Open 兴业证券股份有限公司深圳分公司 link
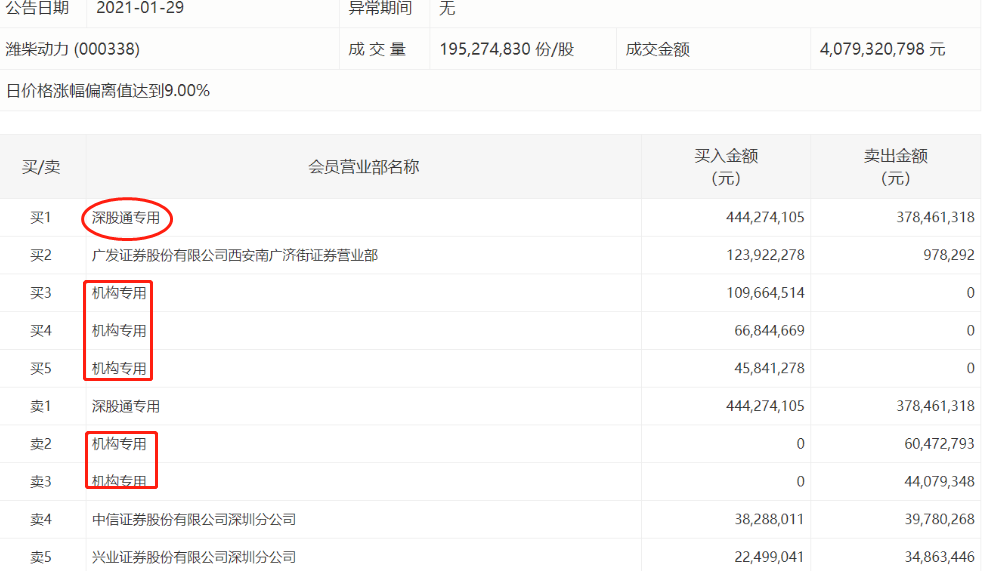Screen dimensions: 982x571 tap(194, 557)
